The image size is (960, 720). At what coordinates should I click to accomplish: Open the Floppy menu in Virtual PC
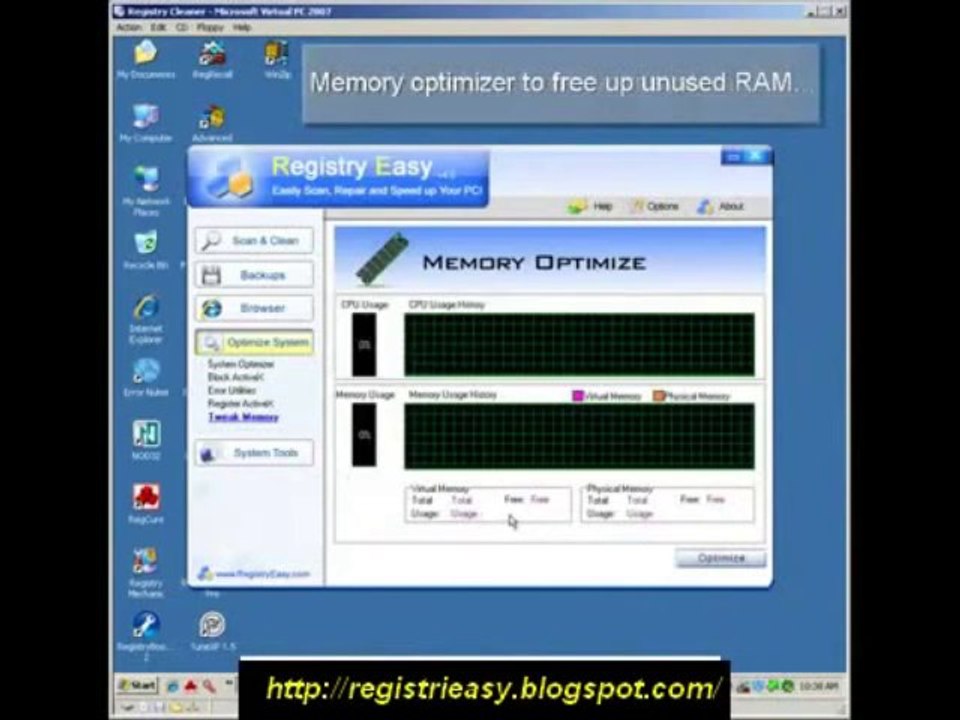pyautogui.click(x=210, y=28)
